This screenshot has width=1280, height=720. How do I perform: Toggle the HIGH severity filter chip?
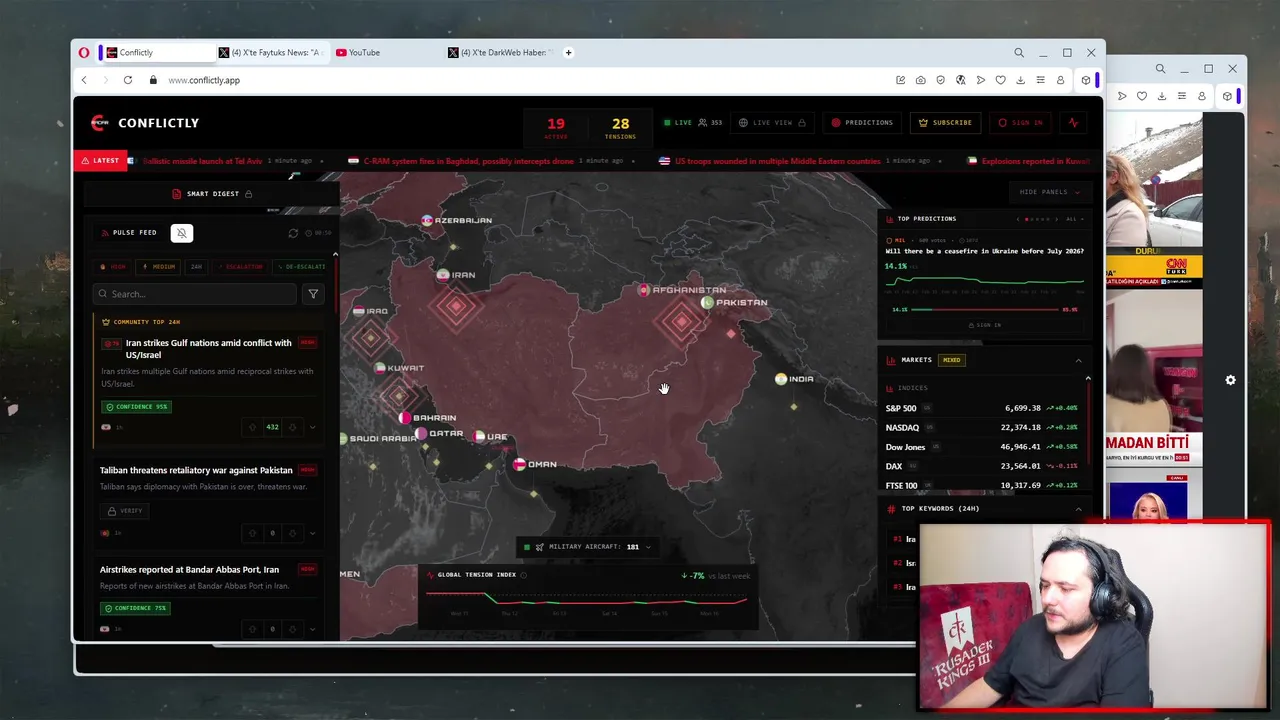114,267
